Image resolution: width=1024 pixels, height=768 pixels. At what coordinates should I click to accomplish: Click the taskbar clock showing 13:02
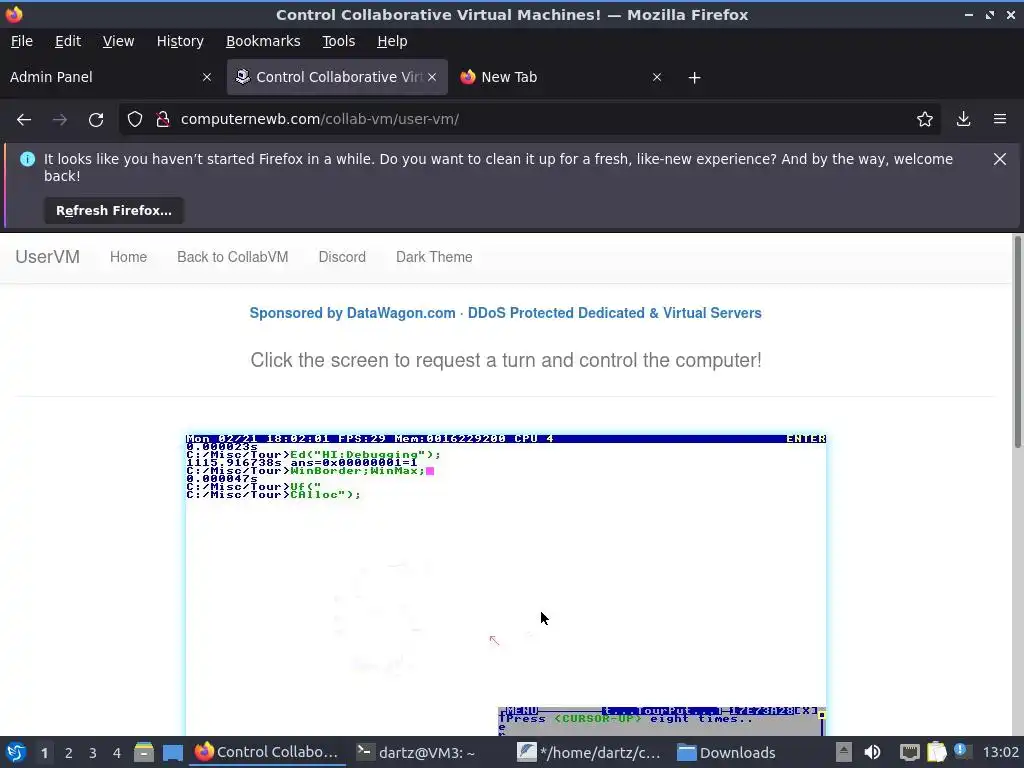click(x=1000, y=752)
